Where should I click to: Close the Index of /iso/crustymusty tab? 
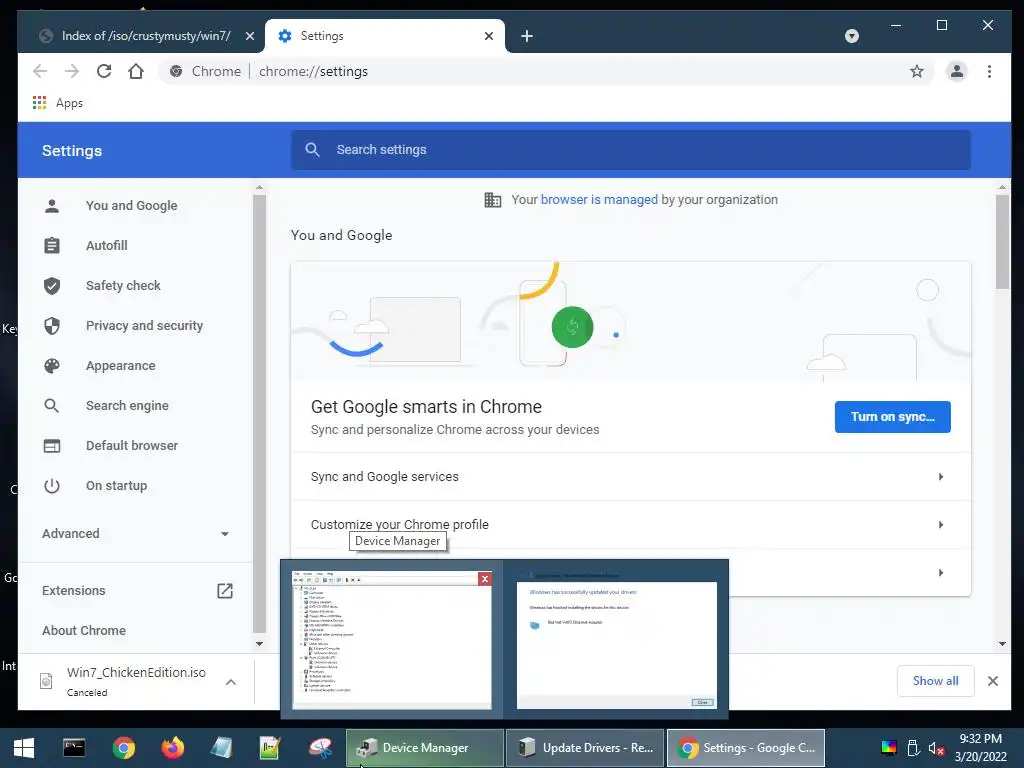click(x=249, y=36)
